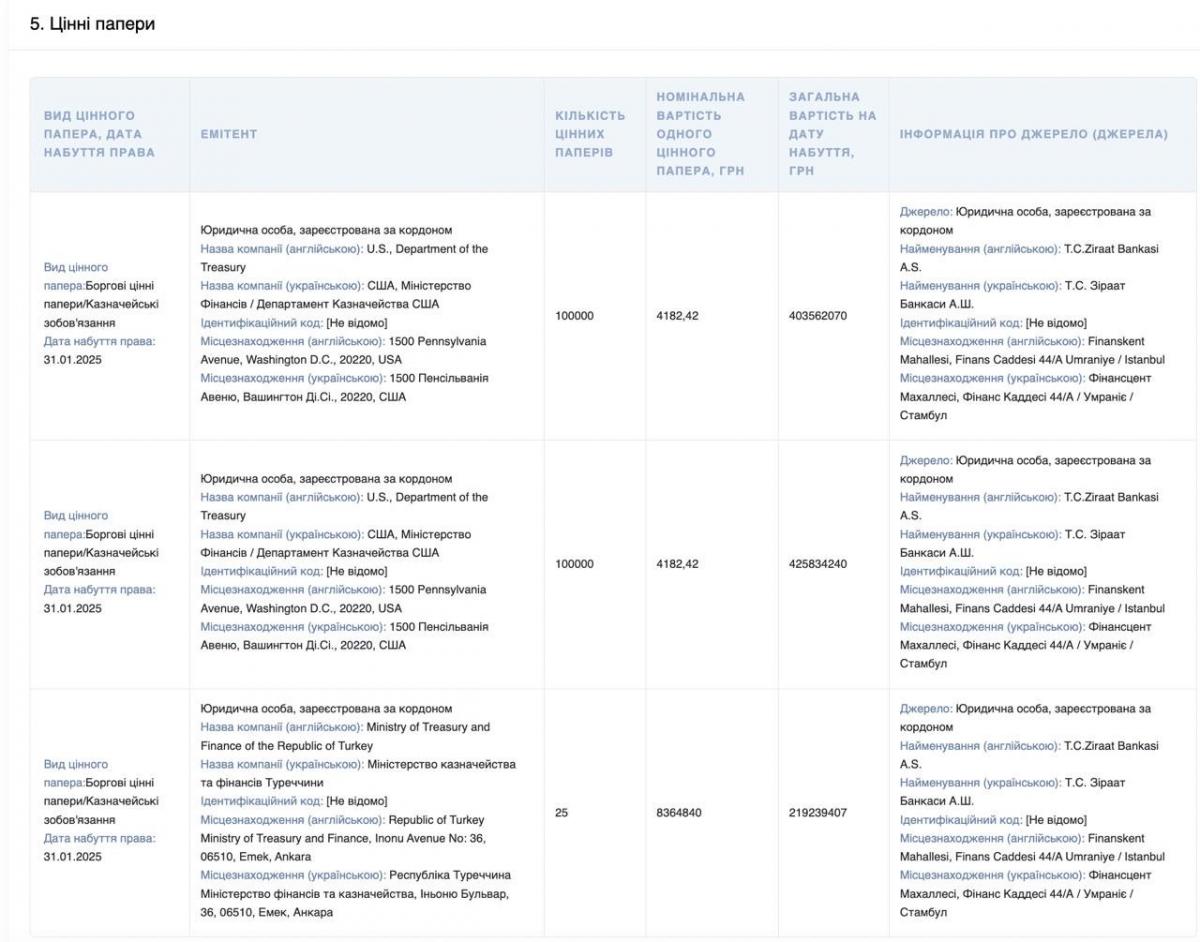
Task: Click the 'Номінальна вартість одного цінного папера' header
Action: point(700,134)
